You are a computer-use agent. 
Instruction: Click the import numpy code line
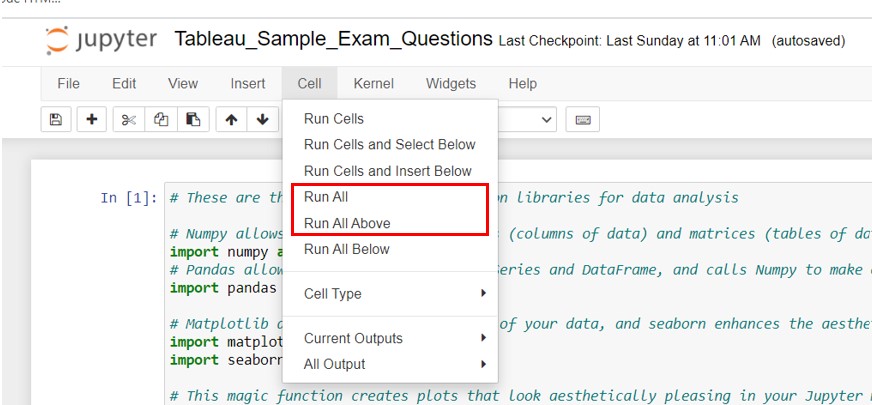(x=226, y=252)
